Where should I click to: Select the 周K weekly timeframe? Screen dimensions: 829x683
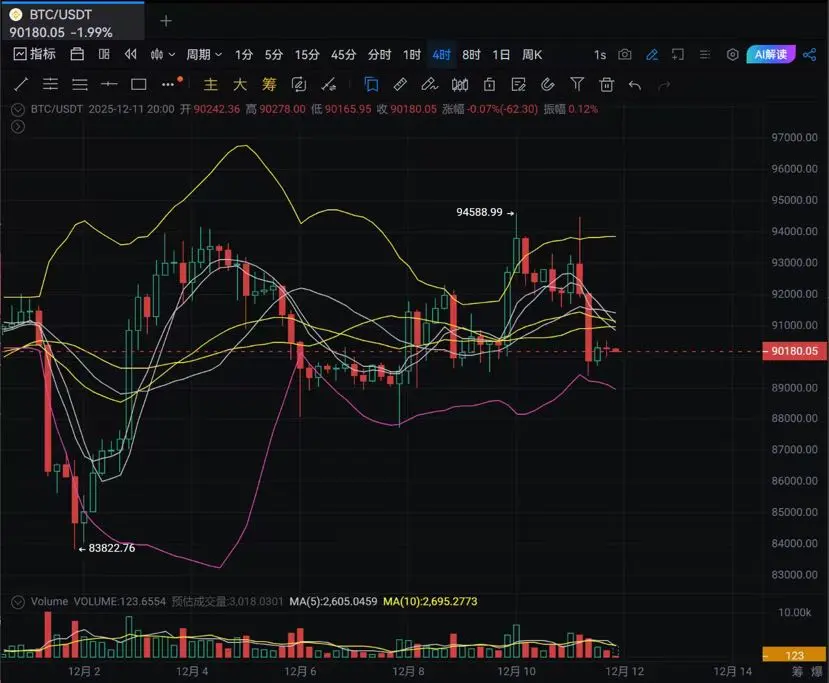click(x=532, y=54)
